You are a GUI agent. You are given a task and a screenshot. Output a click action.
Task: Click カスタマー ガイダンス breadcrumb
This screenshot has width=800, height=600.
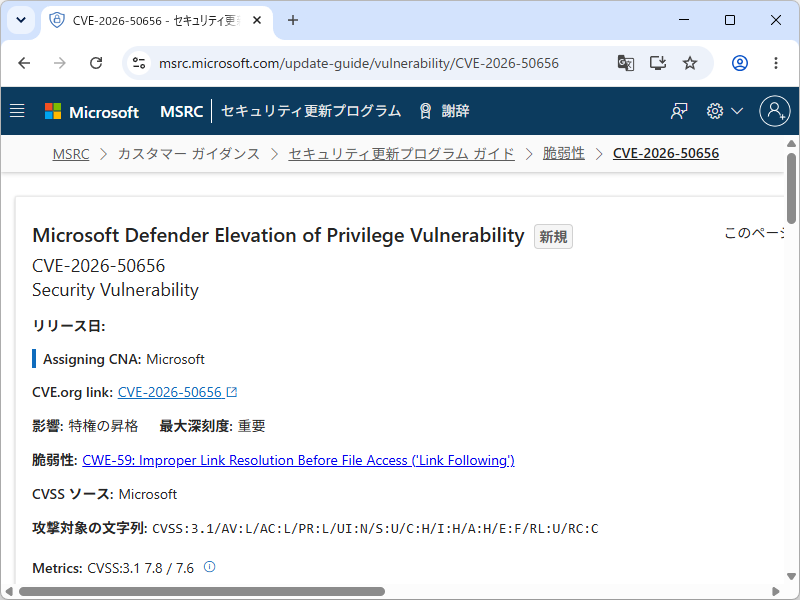click(189, 154)
